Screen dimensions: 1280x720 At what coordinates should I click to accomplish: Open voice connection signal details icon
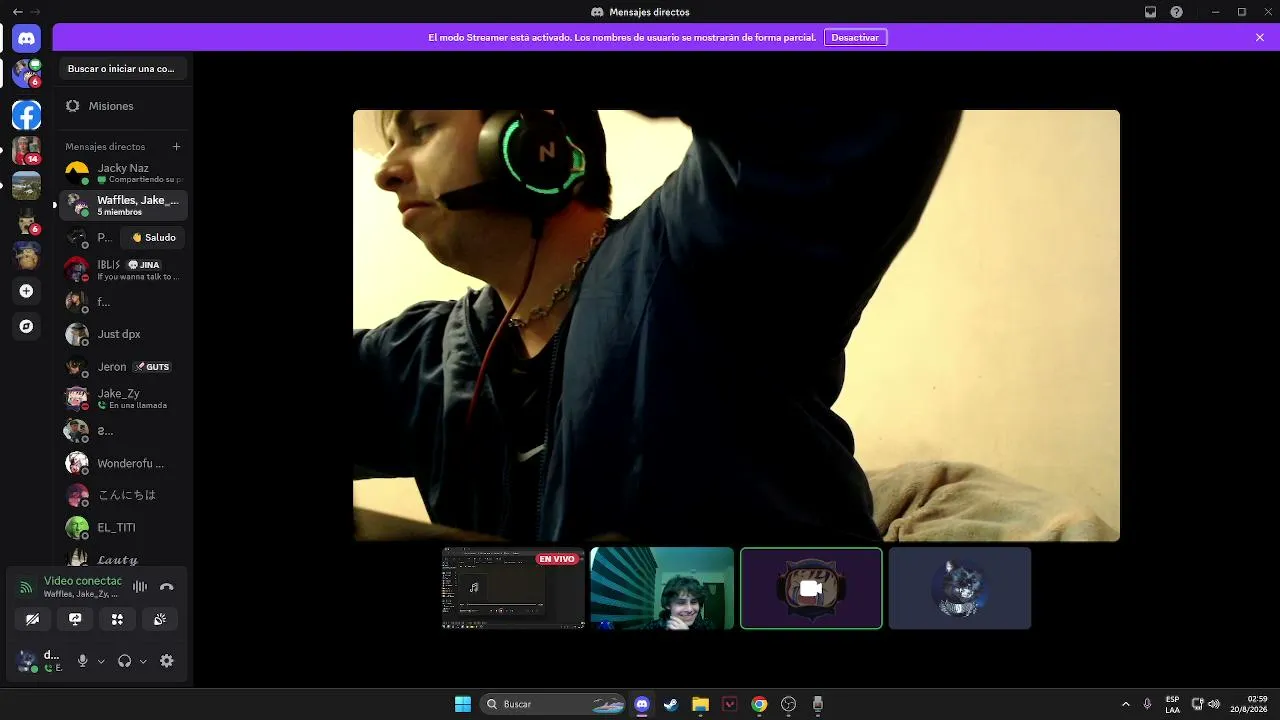[26, 587]
